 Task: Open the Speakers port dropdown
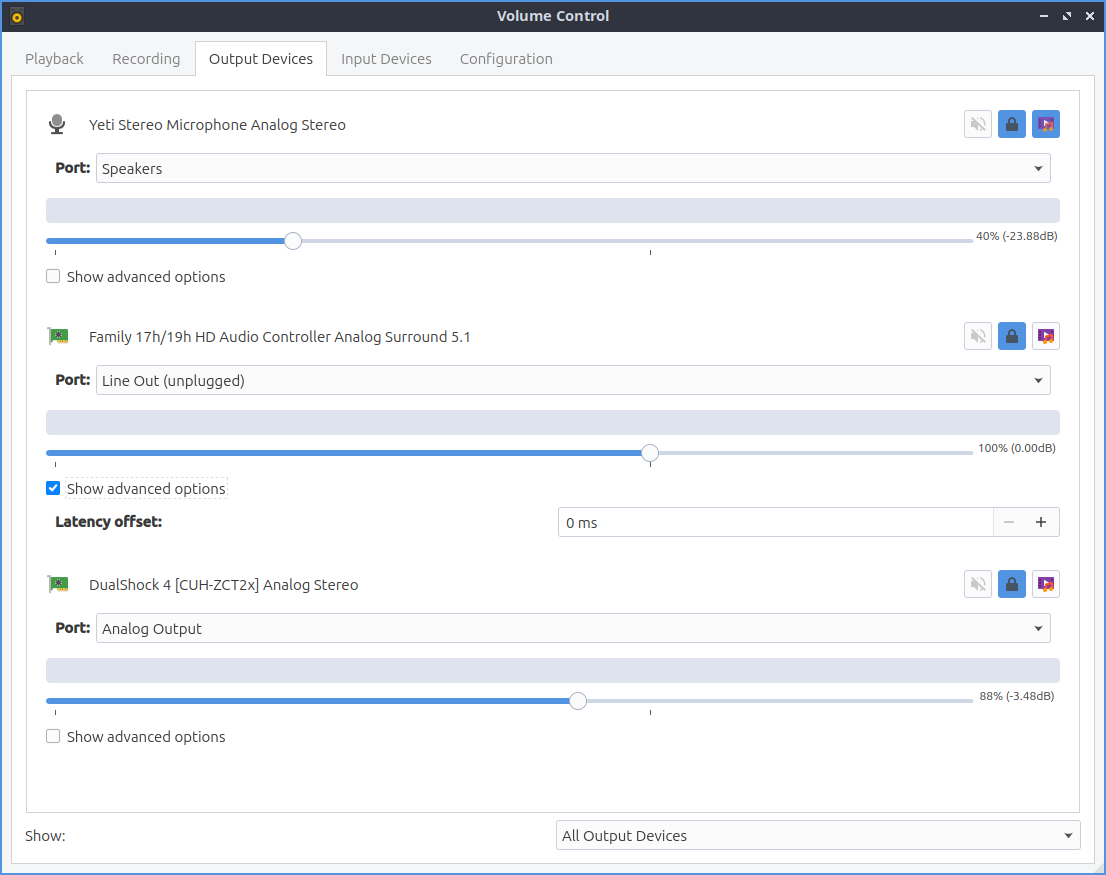pos(573,169)
